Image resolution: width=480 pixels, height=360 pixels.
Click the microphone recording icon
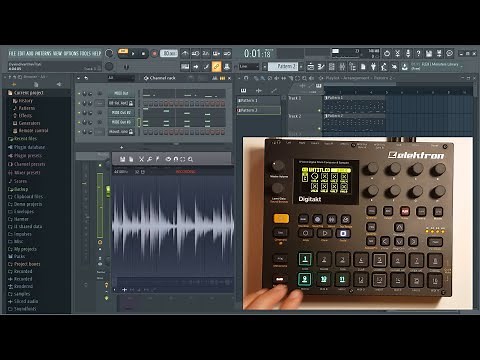pos(408,53)
